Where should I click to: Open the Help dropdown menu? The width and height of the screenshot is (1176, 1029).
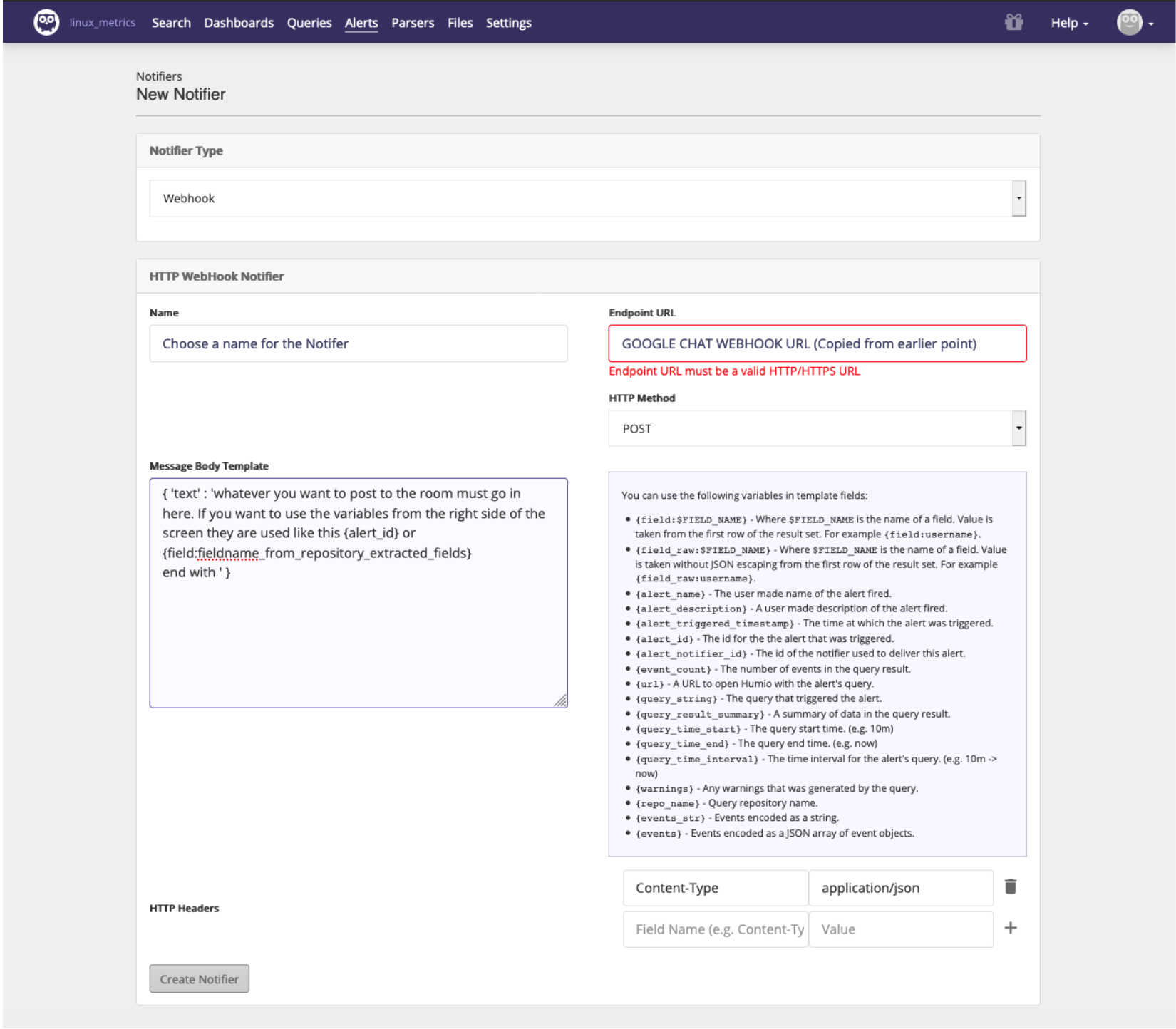[1068, 24]
